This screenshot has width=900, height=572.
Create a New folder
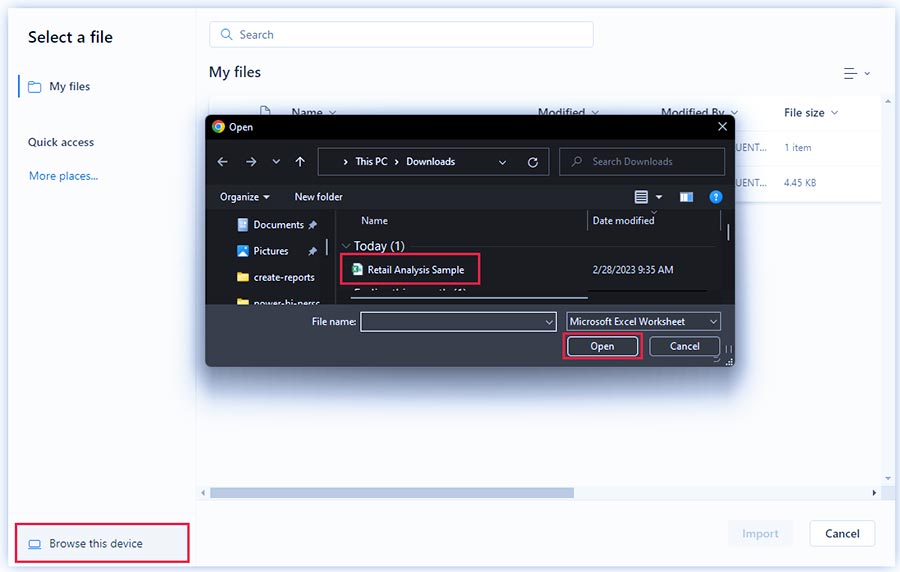319,197
